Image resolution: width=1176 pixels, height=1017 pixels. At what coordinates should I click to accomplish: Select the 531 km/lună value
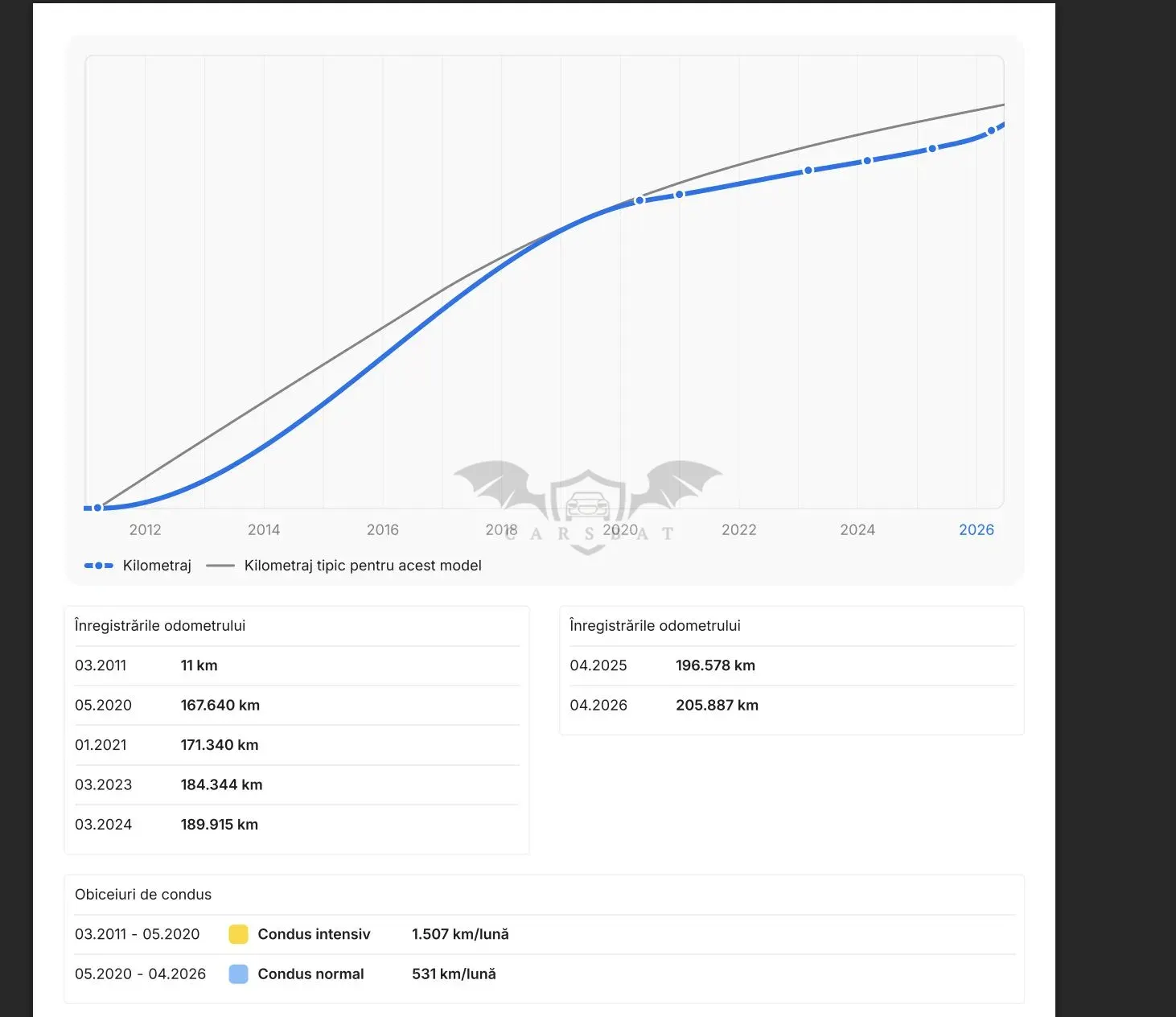[x=454, y=974]
